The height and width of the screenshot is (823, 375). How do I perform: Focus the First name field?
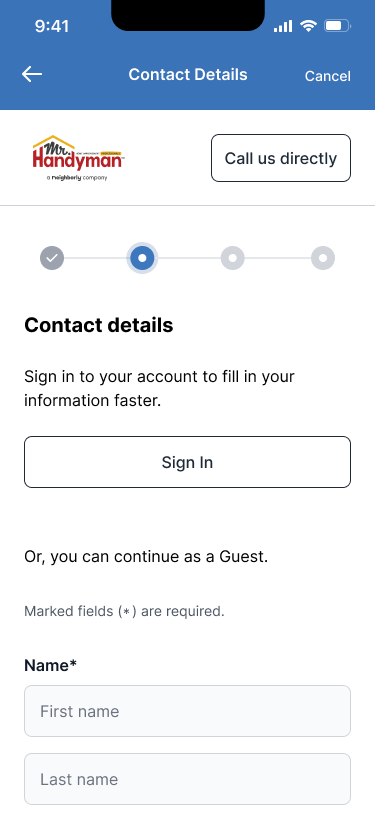(x=188, y=711)
